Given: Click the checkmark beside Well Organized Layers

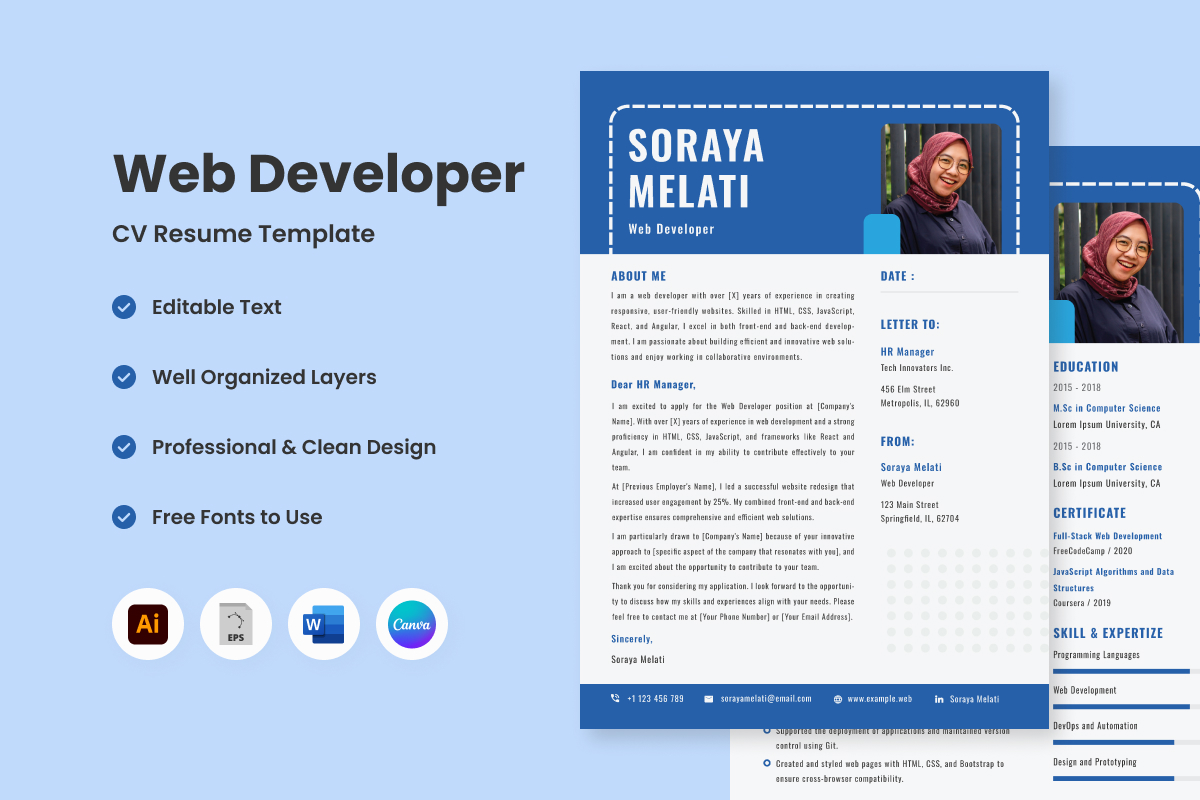Looking at the screenshot, I should (x=124, y=377).
